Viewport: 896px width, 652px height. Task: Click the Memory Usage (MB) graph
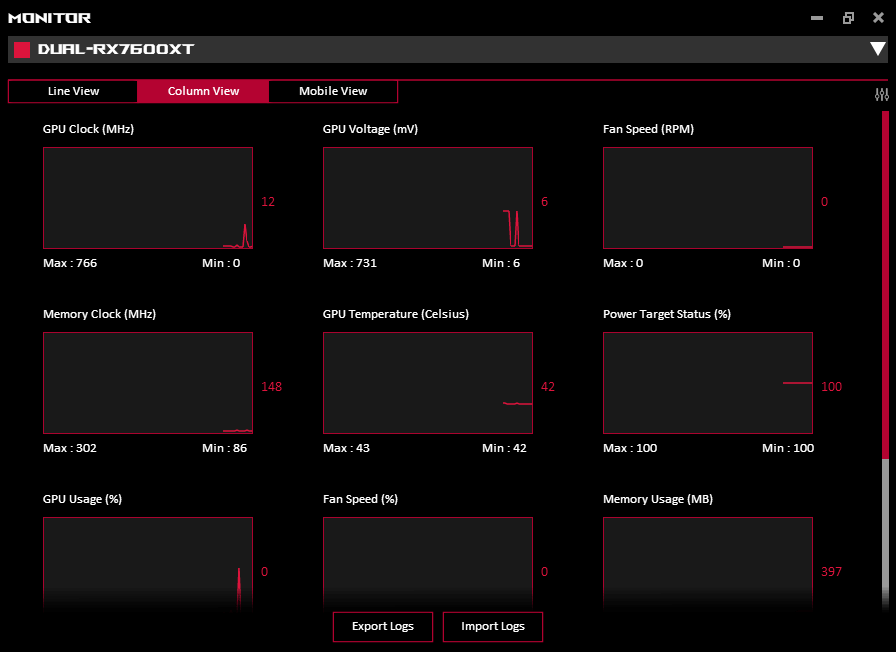click(708, 561)
